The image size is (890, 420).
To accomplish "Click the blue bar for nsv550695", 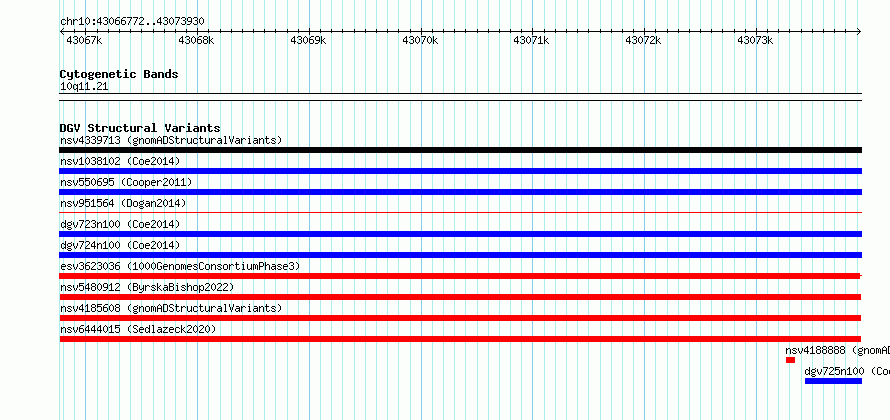I will coord(460,192).
